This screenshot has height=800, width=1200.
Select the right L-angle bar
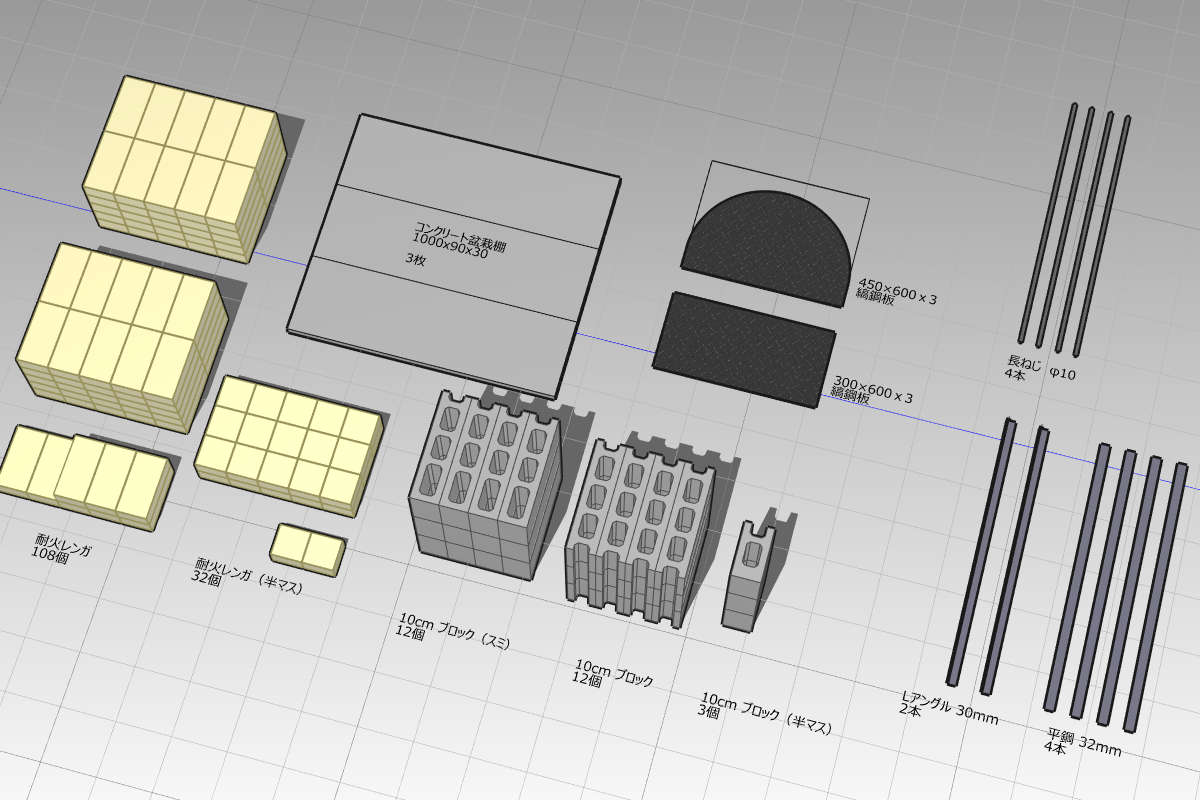coord(1015,560)
